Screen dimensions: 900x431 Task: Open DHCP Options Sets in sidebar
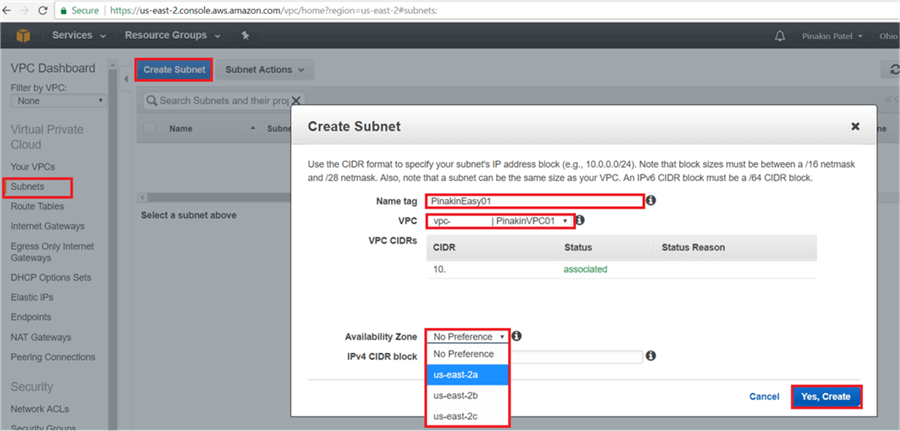click(x=51, y=277)
